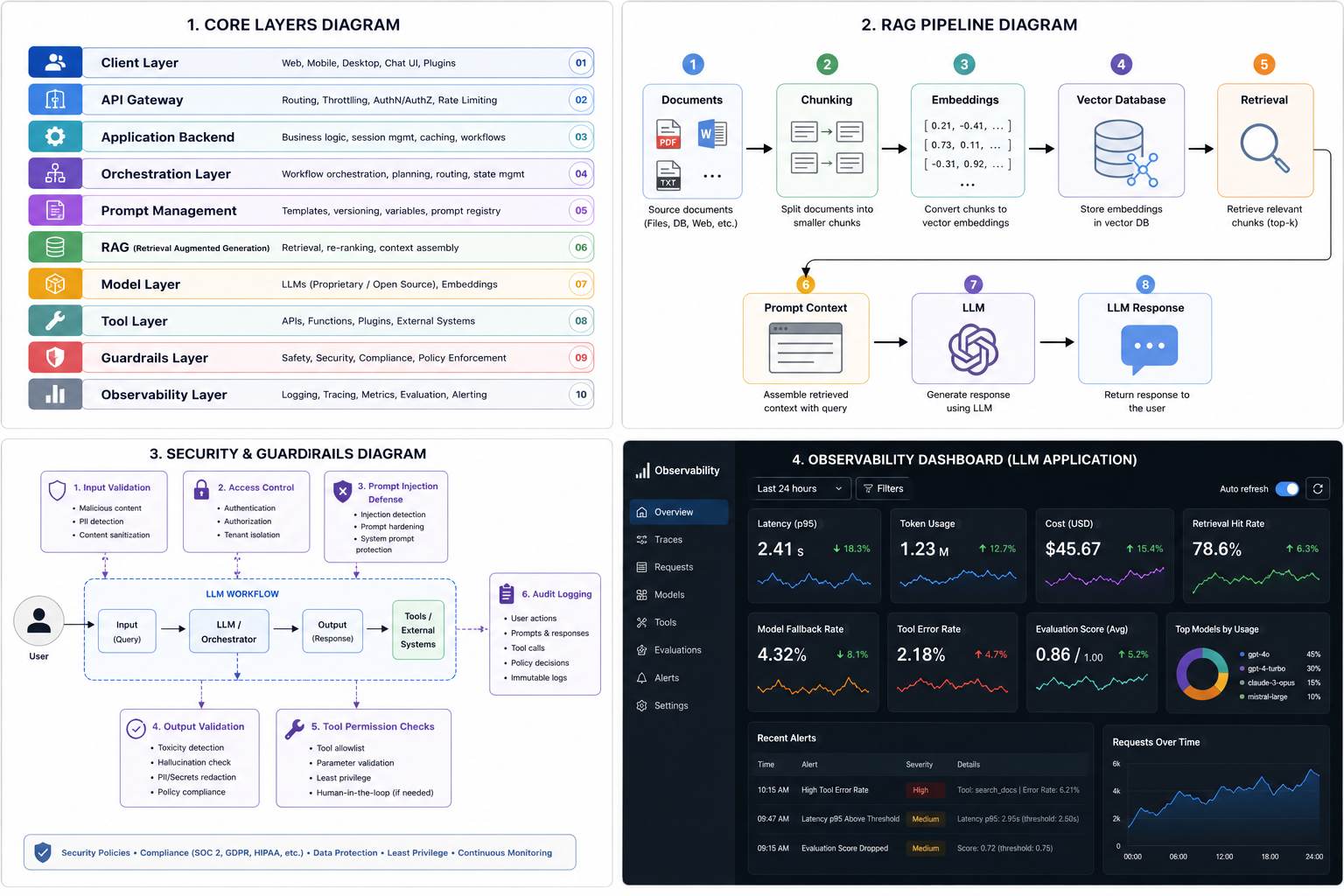Image resolution: width=1344 pixels, height=896 pixels.
Task: Click the Access Control padlock icon
Action: pos(201,489)
